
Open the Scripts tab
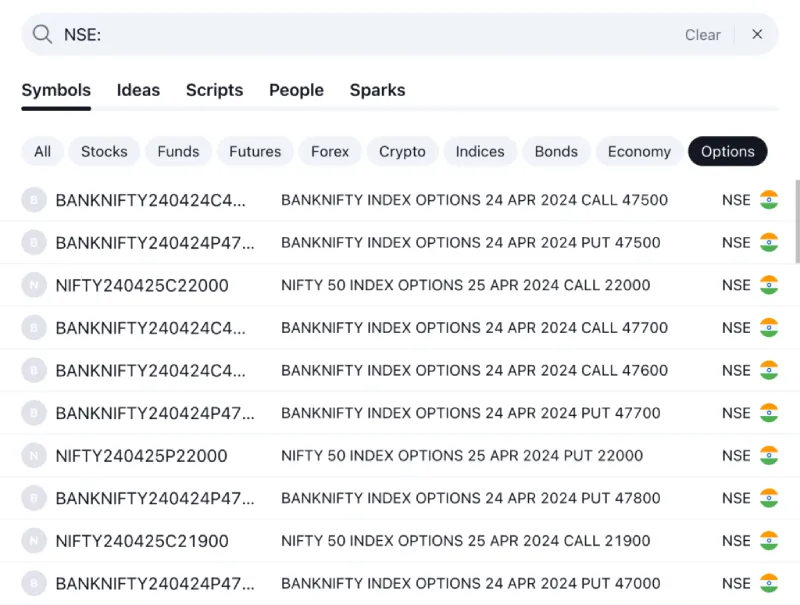coord(214,90)
